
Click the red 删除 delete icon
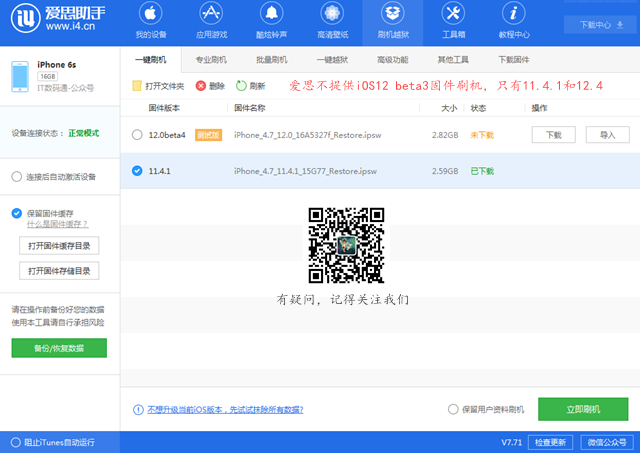point(200,86)
